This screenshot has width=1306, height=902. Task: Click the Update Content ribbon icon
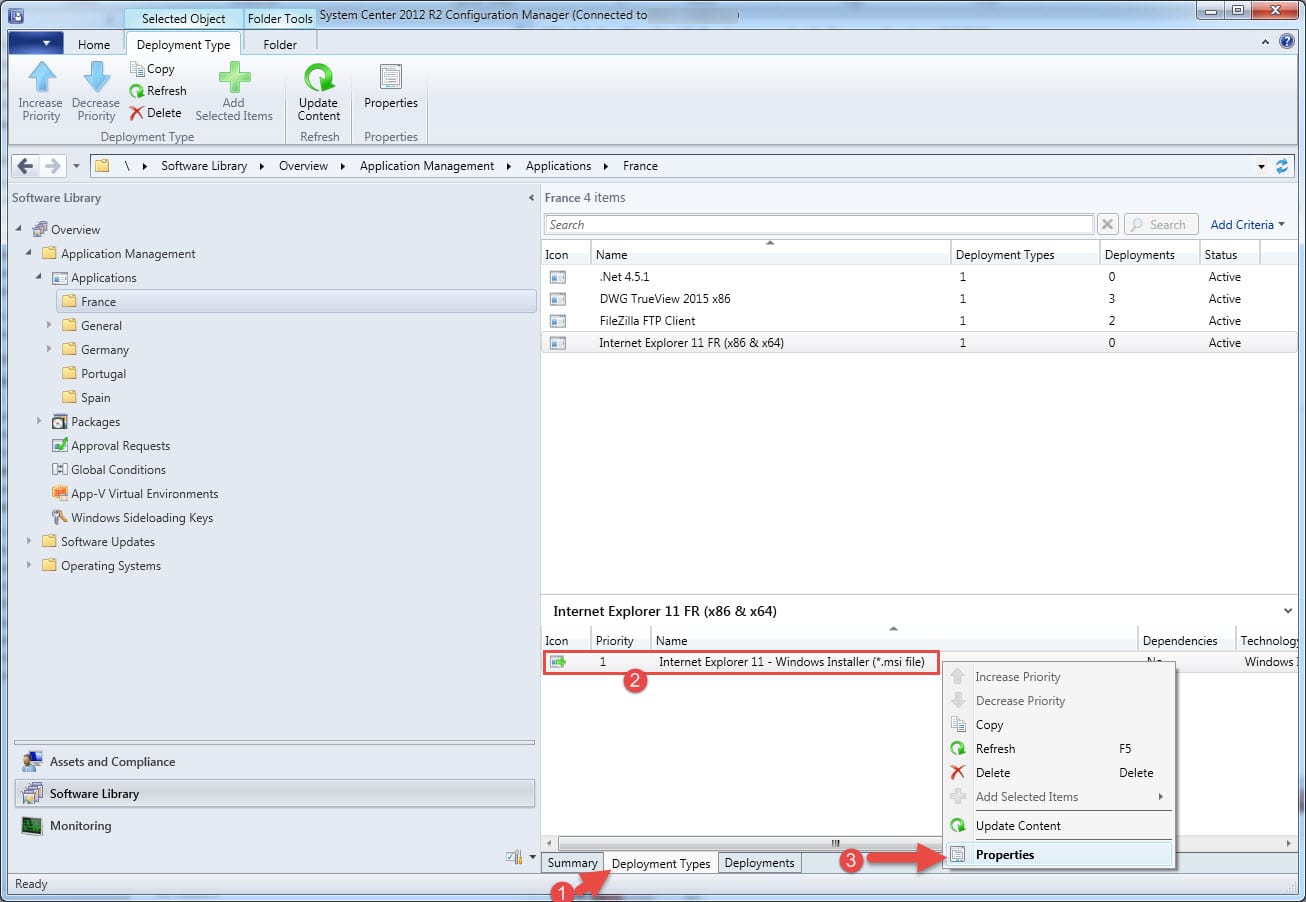318,78
